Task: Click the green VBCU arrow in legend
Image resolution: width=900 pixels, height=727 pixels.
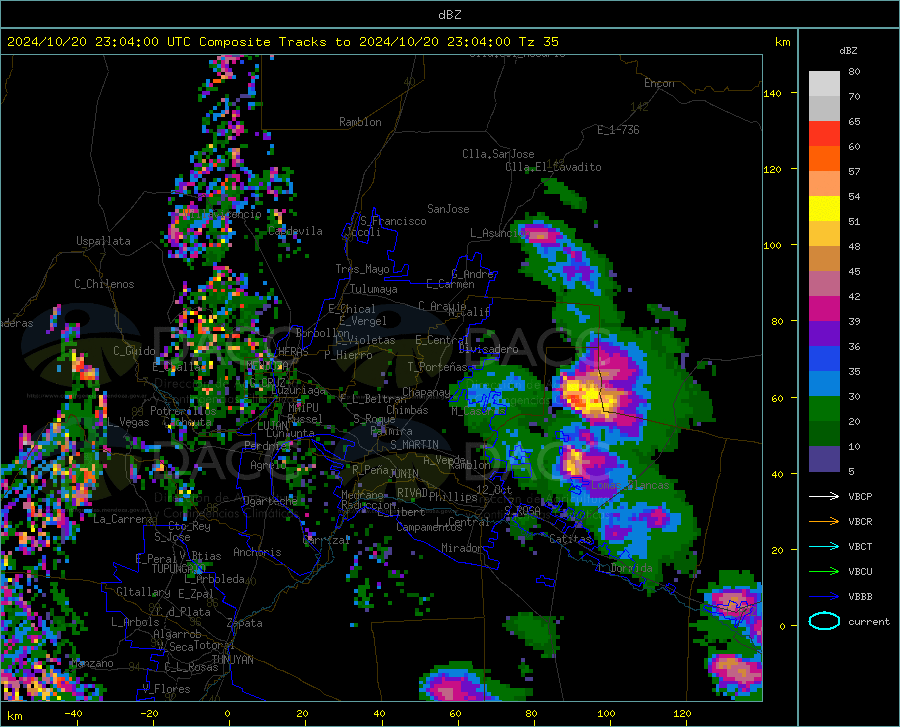Action: click(x=824, y=571)
